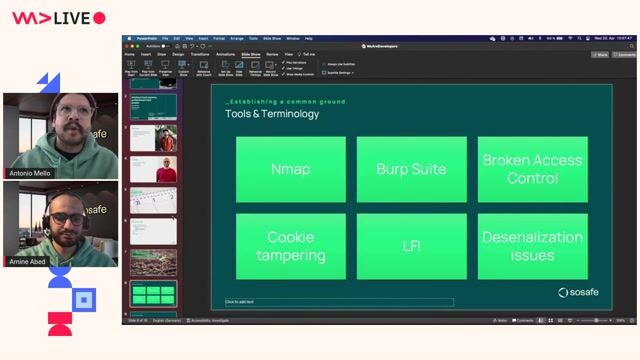Click the fit-to-window icon in status bar
This screenshot has width=640, height=360.
pos(632,321)
